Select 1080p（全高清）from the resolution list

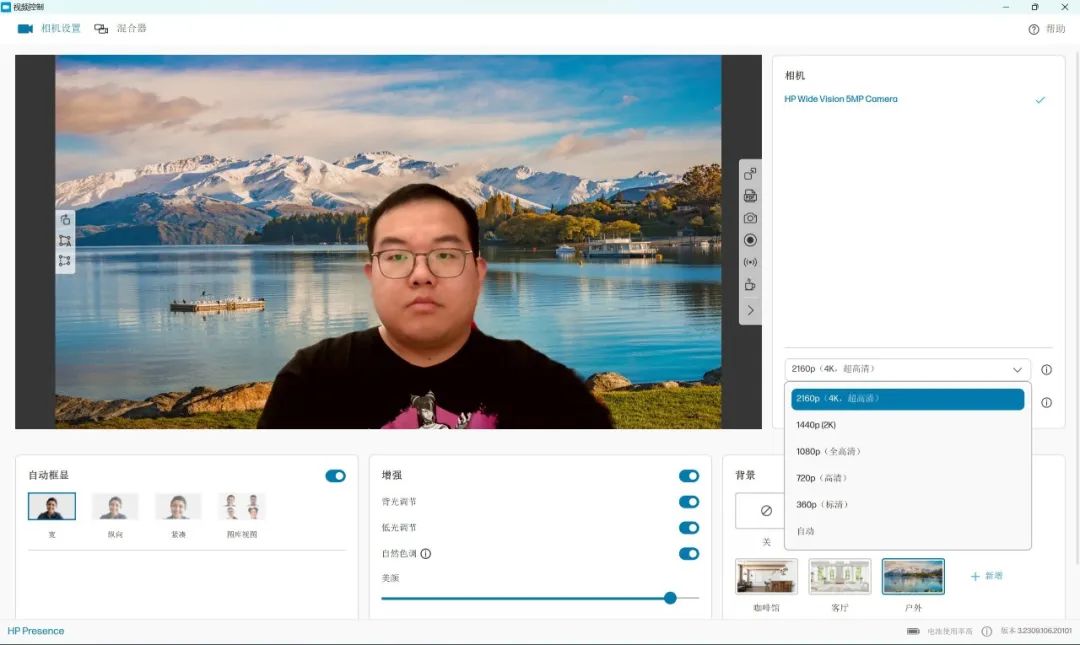point(828,452)
